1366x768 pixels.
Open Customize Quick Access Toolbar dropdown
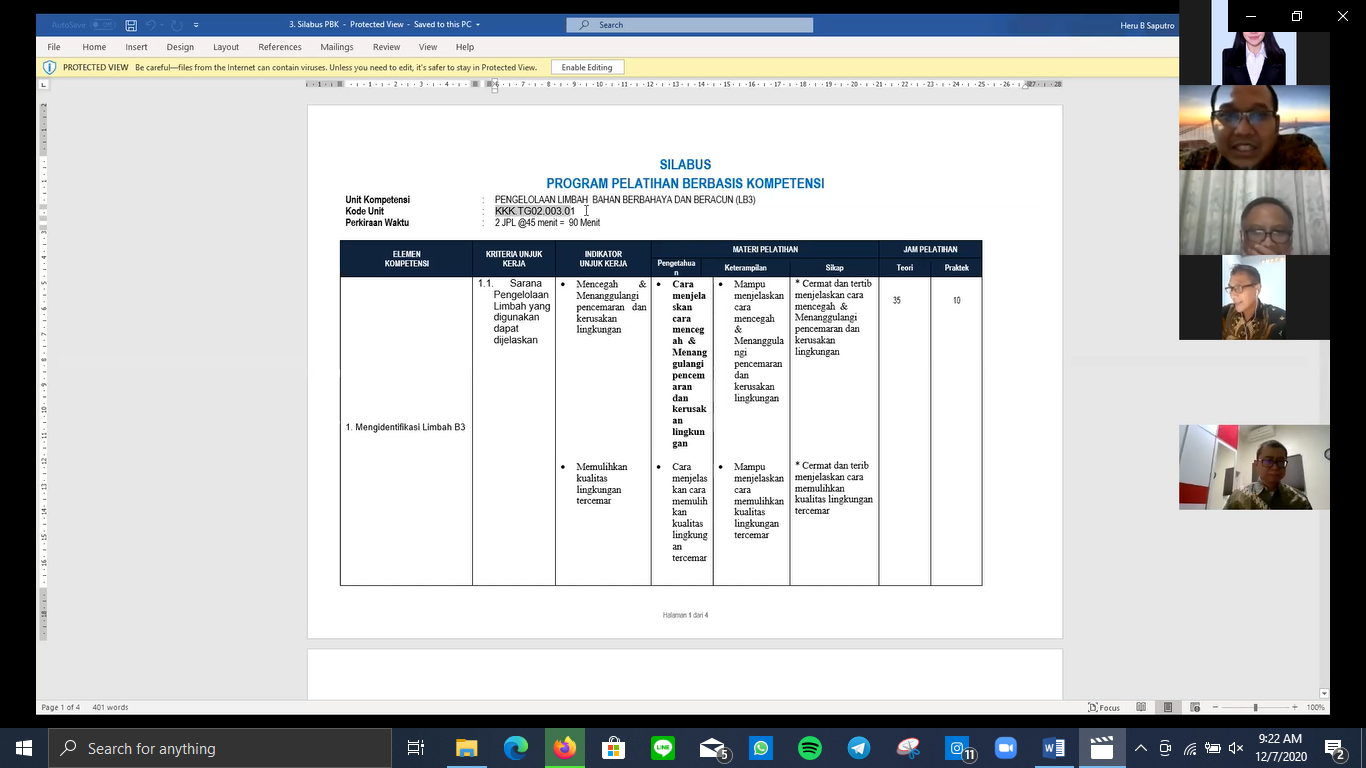point(196,25)
